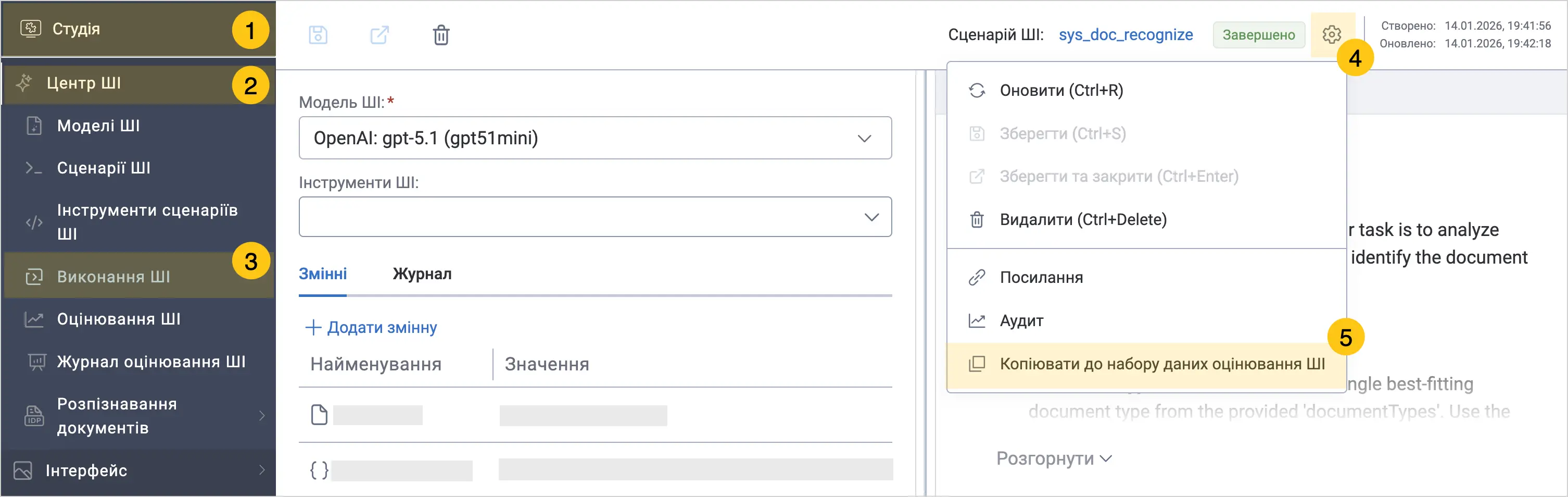Select Виконання ШІ in the sidebar
1568x497 pixels.
[x=138, y=277]
